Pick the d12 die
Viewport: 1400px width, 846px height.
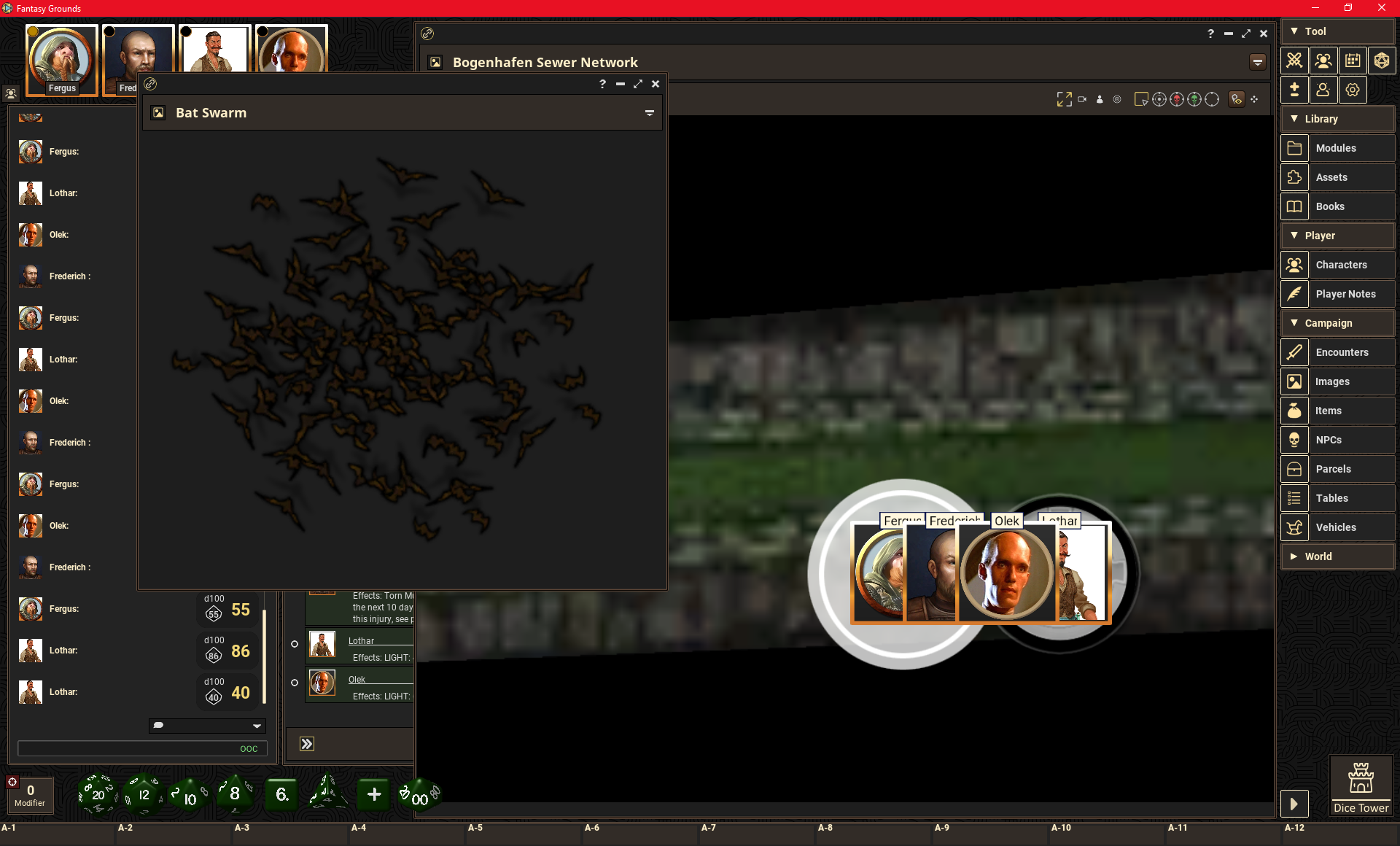[x=144, y=794]
